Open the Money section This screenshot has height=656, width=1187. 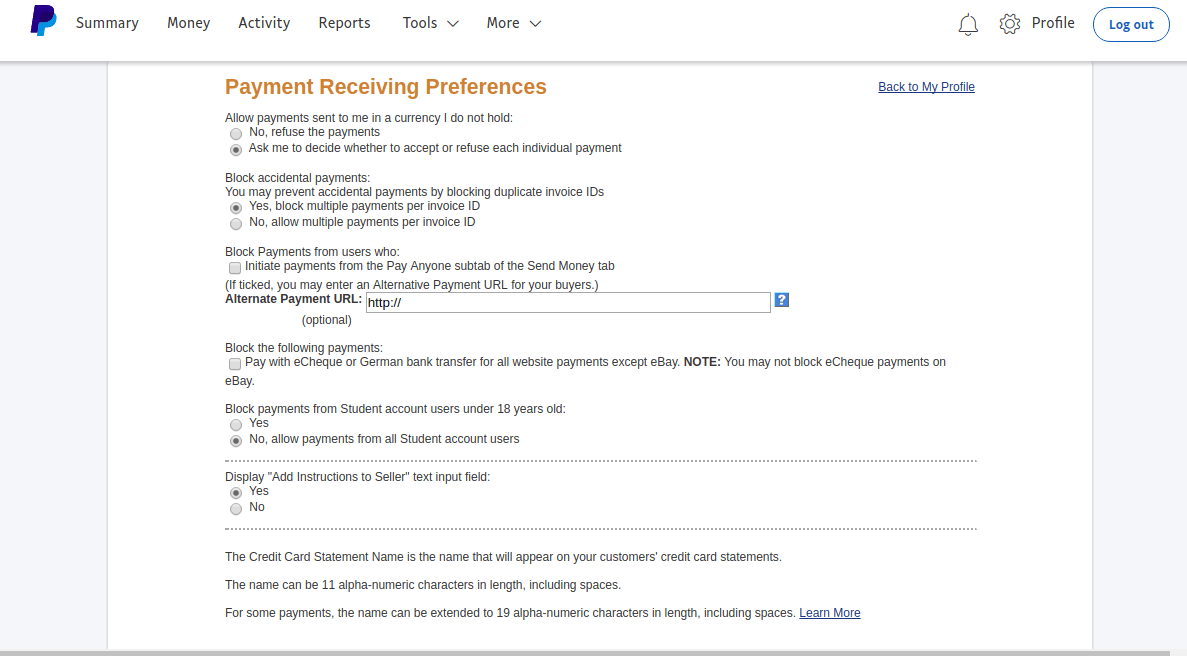pyautogui.click(x=188, y=22)
